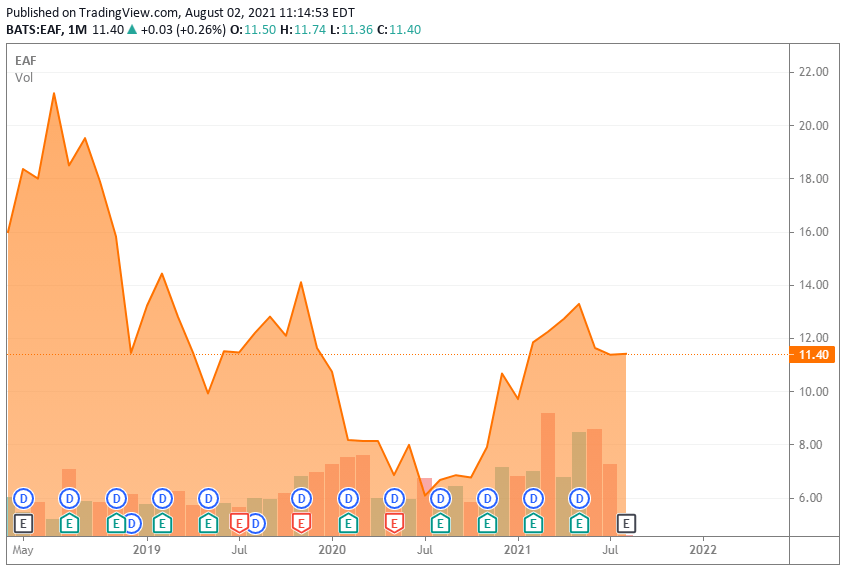
Task: Click the D marker above the red E after 2020
Action: point(394,499)
